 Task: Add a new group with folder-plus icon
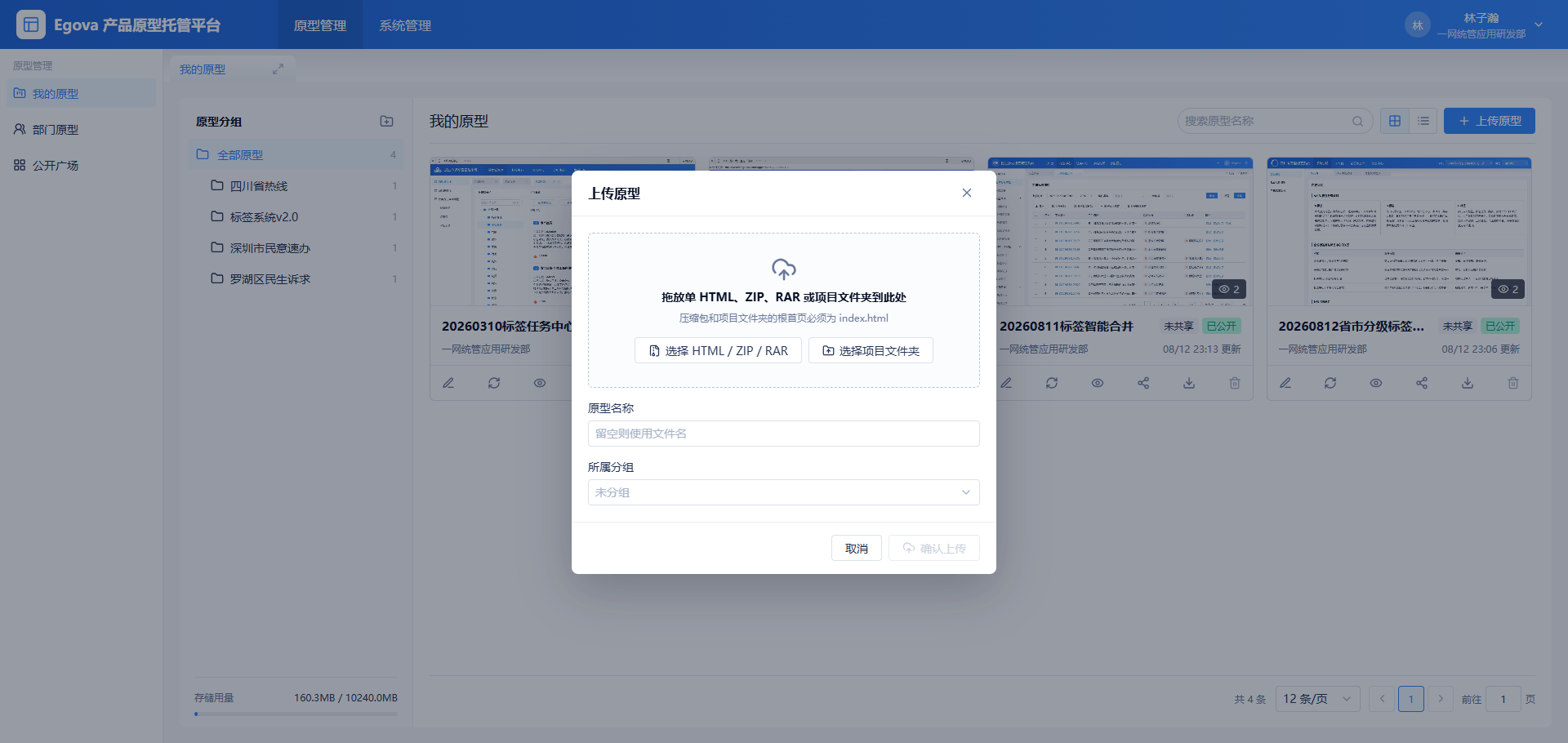point(387,121)
